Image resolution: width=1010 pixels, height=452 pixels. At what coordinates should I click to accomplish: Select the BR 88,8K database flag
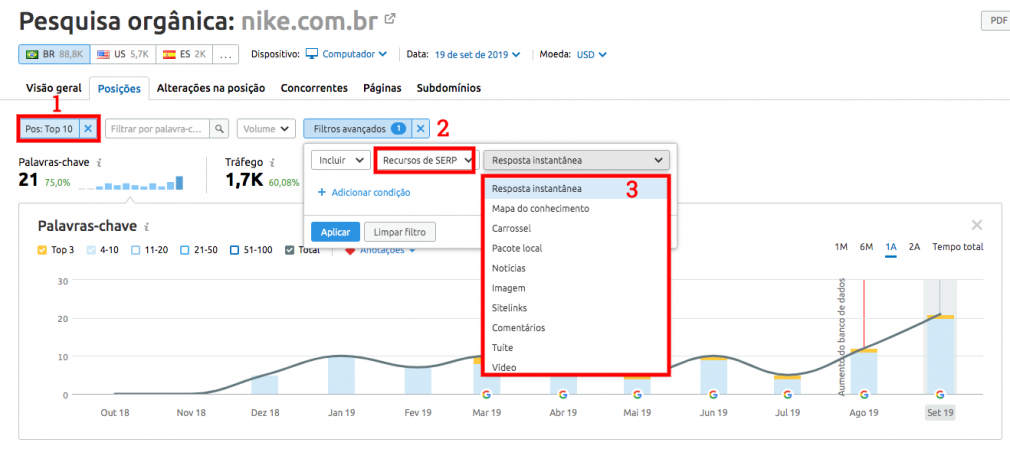[x=54, y=54]
